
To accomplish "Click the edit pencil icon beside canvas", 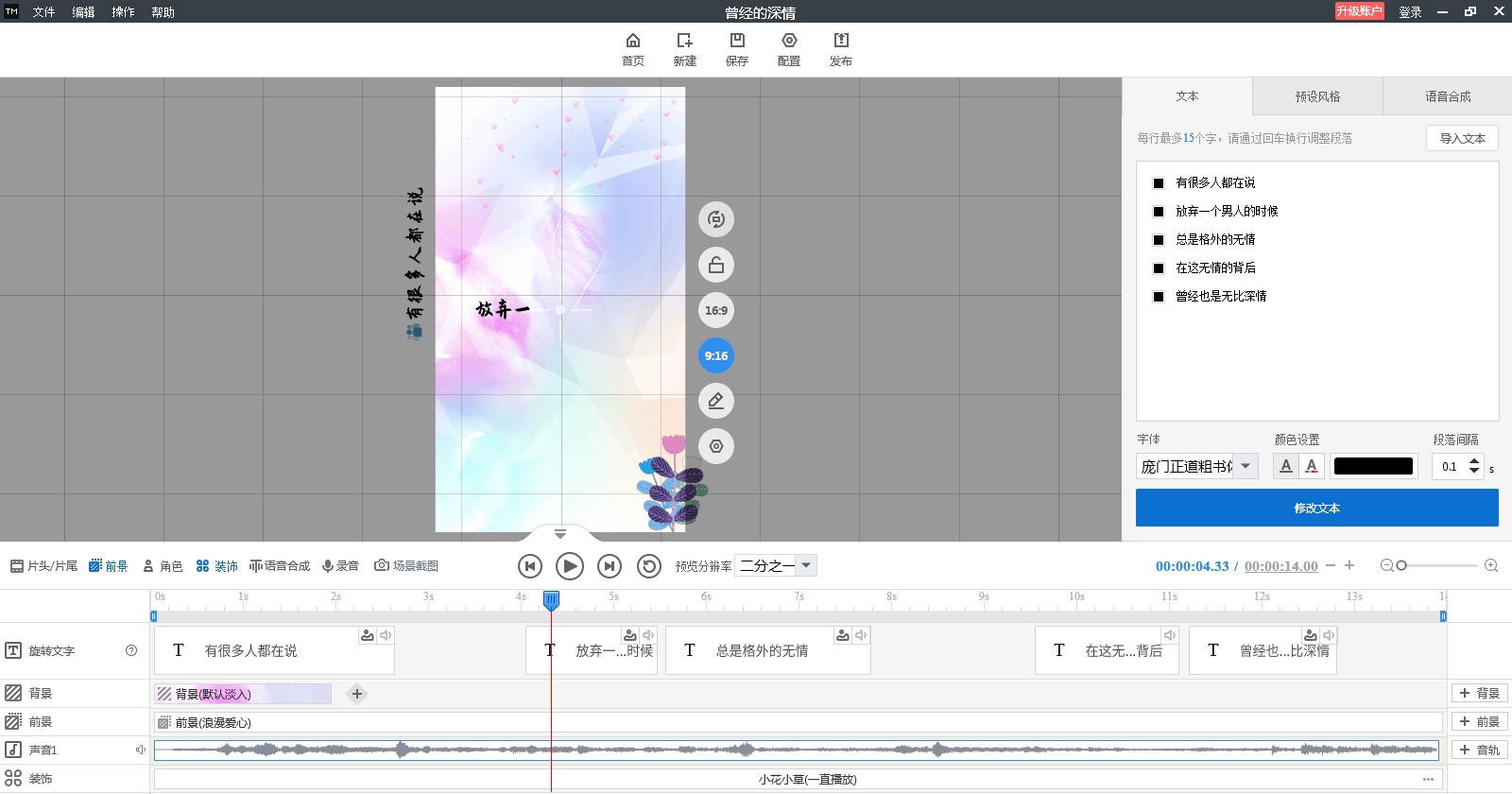I will coord(716,401).
